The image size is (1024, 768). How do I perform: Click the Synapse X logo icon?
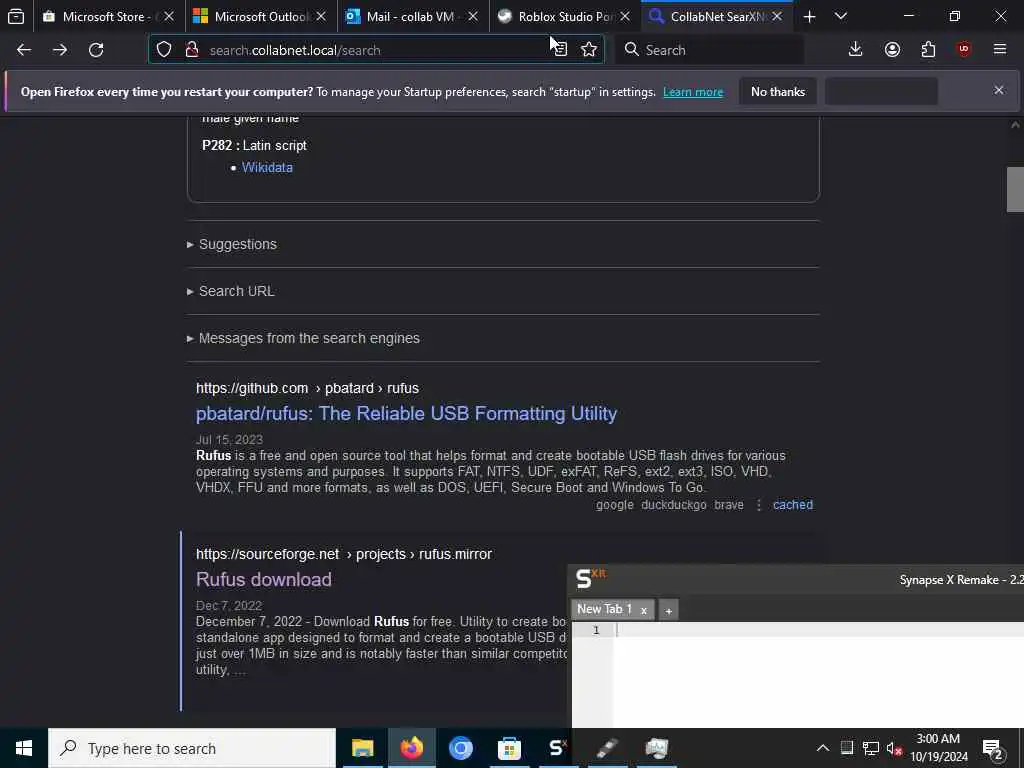coord(591,578)
